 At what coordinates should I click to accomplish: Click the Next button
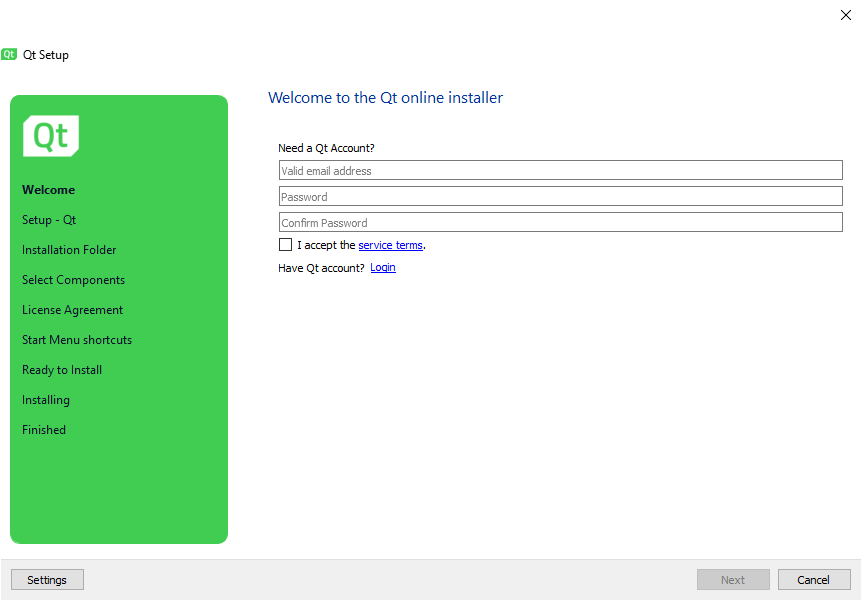tap(733, 580)
